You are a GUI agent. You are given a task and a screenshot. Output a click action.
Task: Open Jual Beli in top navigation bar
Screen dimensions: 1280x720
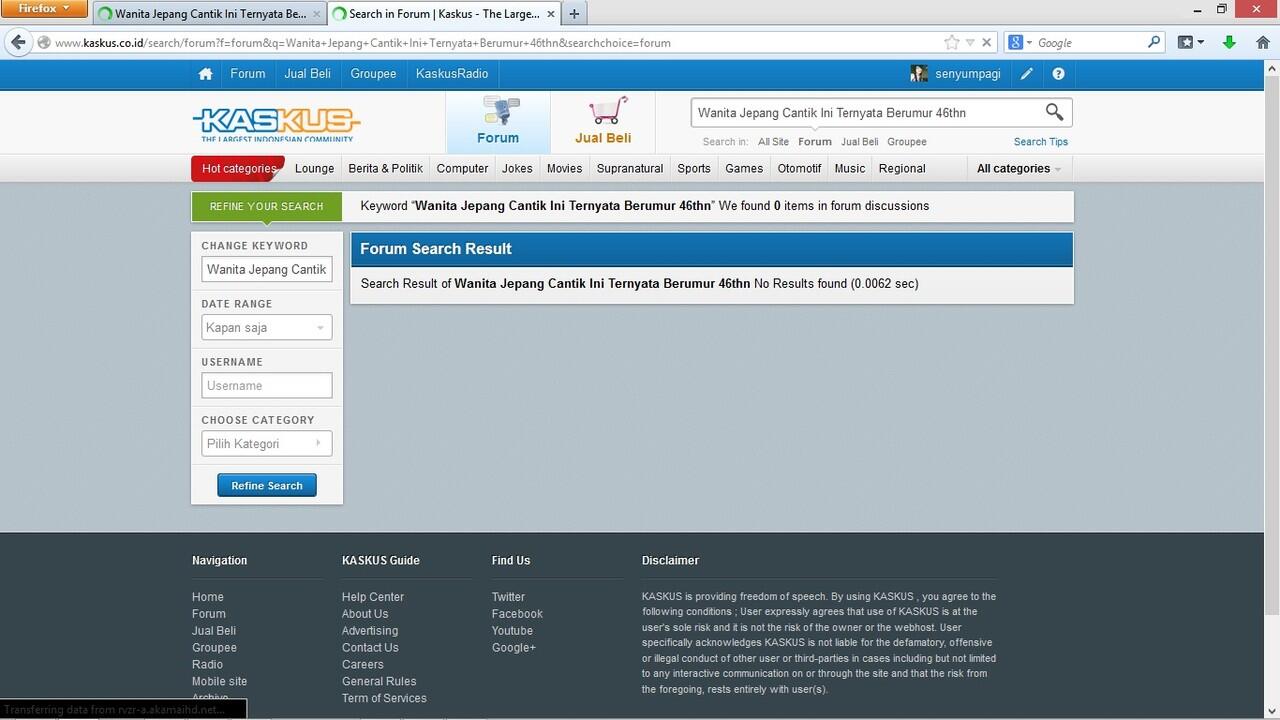tap(308, 74)
